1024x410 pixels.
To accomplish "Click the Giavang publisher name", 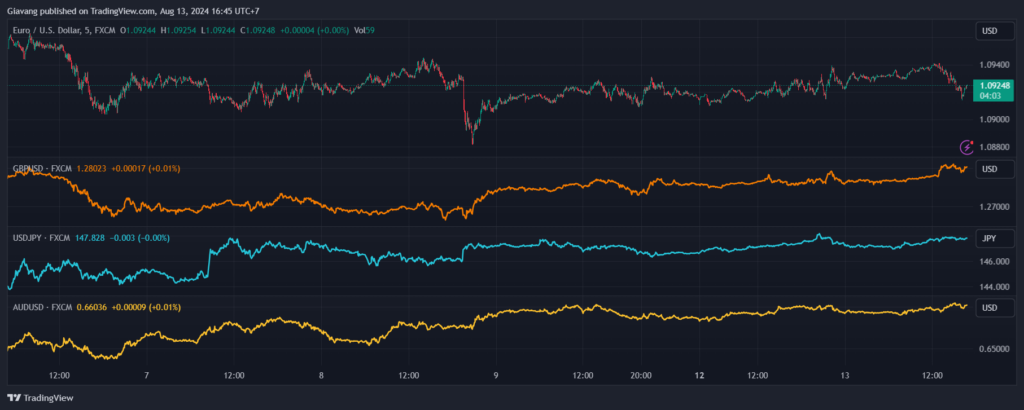I will (23, 9).
